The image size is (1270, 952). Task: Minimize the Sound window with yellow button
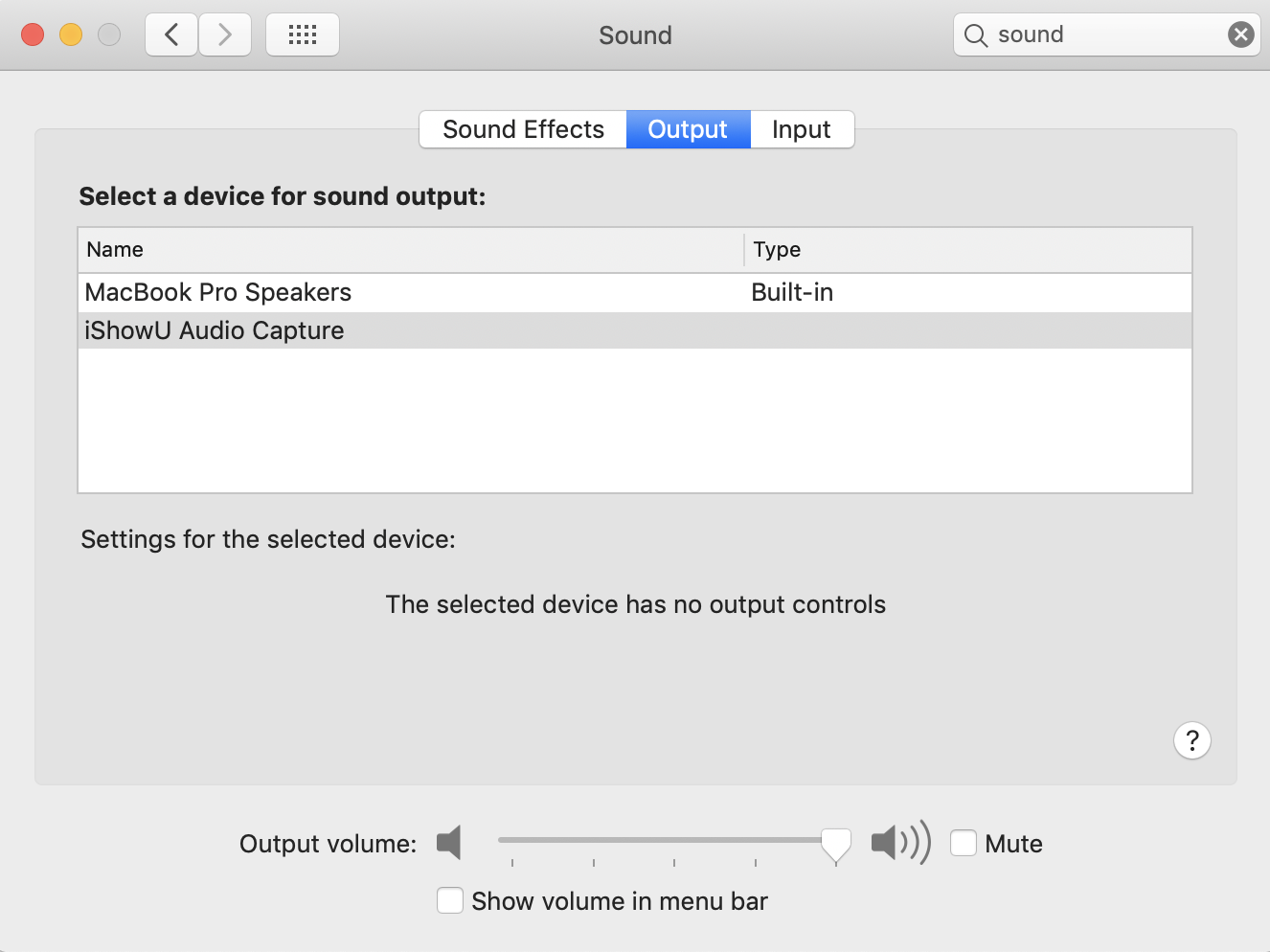pos(71,35)
